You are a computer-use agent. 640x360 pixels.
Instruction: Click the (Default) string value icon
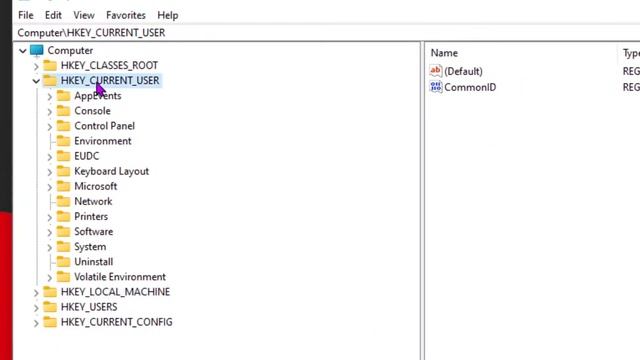click(x=436, y=71)
